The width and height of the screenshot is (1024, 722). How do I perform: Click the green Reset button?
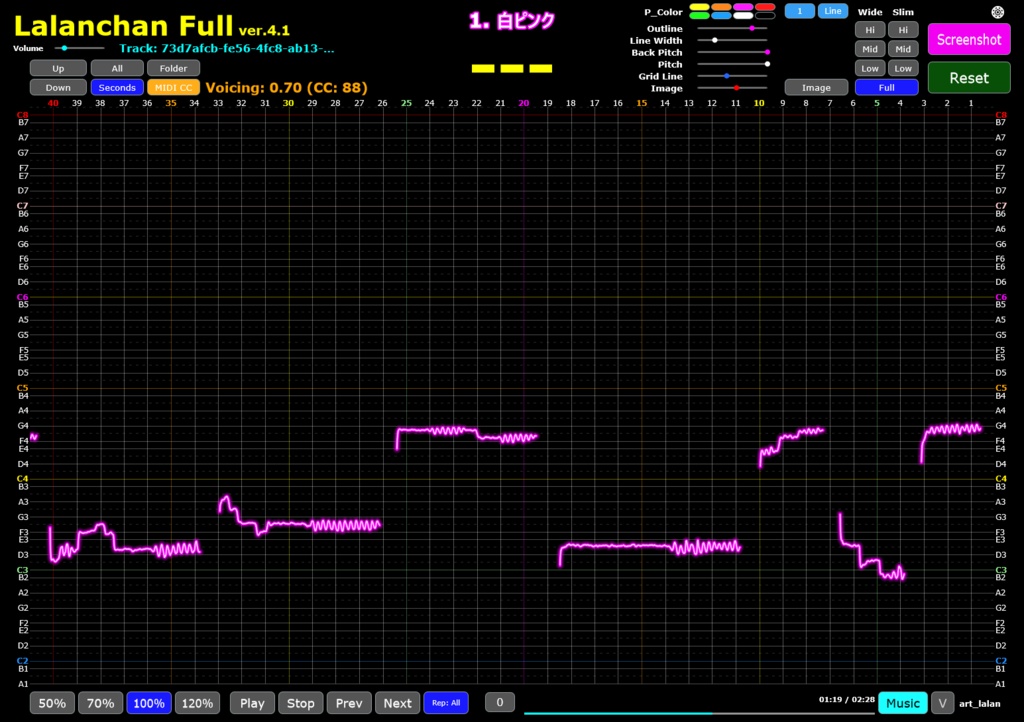[968, 78]
